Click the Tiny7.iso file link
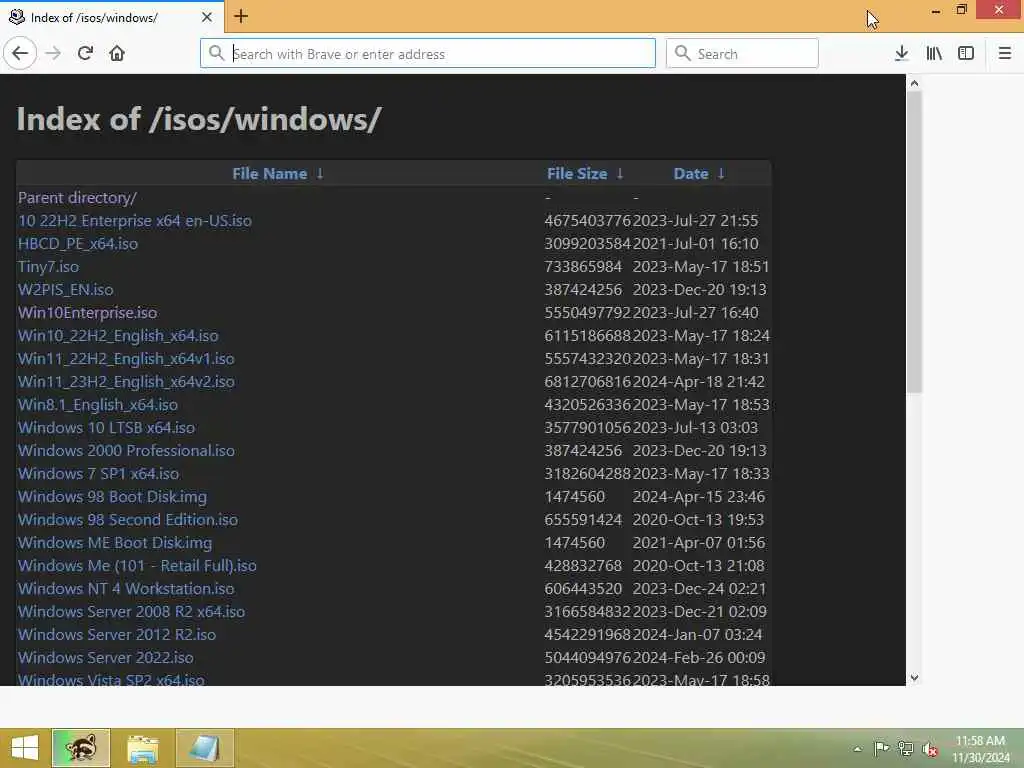This screenshot has height=768, width=1024. (48, 266)
